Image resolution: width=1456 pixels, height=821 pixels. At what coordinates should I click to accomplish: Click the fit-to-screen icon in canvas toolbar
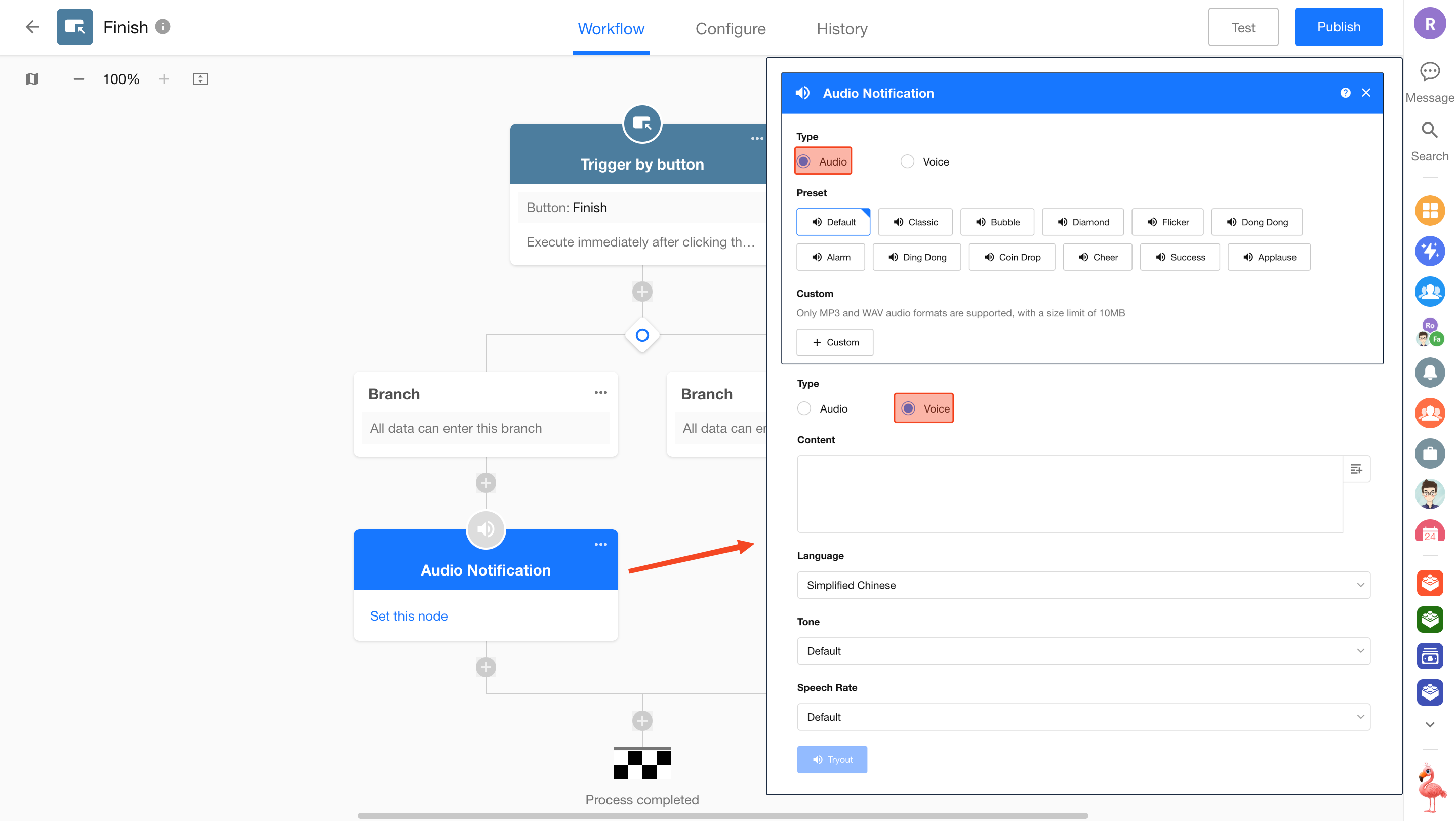(x=200, y=79)
